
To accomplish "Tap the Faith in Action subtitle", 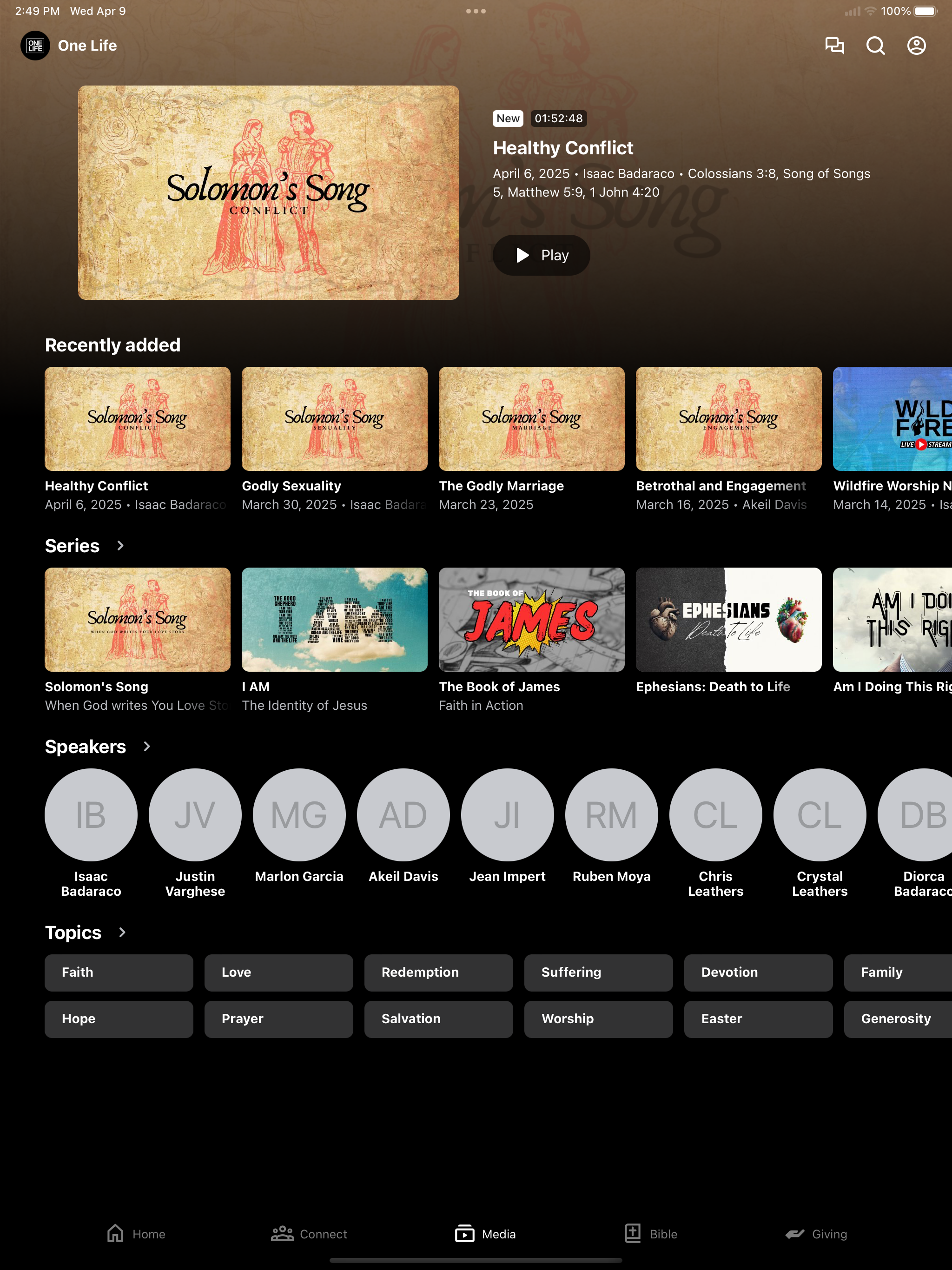I will click(x=481, y=705).
